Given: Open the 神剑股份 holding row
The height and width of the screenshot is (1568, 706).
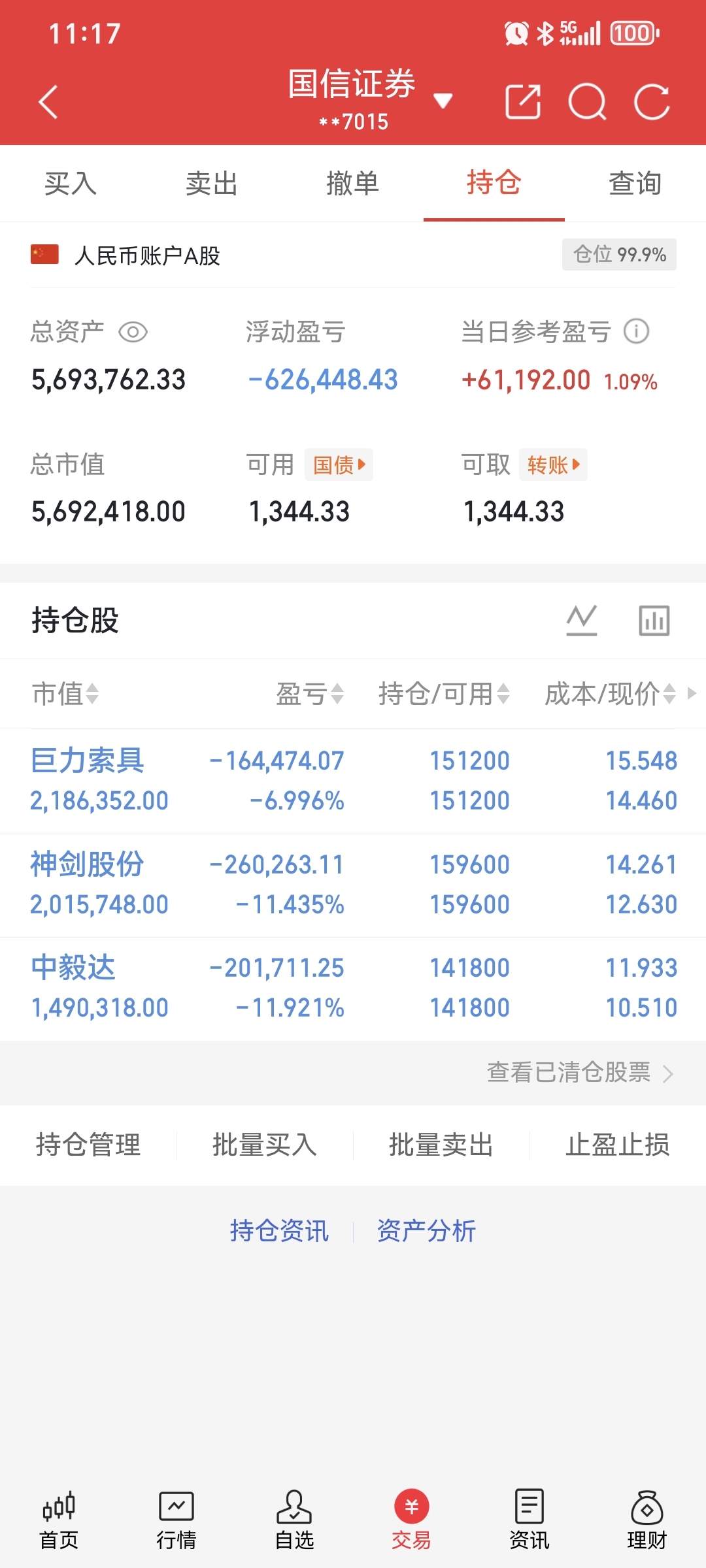Looking at the screenshot, I should tap(353, 885).
